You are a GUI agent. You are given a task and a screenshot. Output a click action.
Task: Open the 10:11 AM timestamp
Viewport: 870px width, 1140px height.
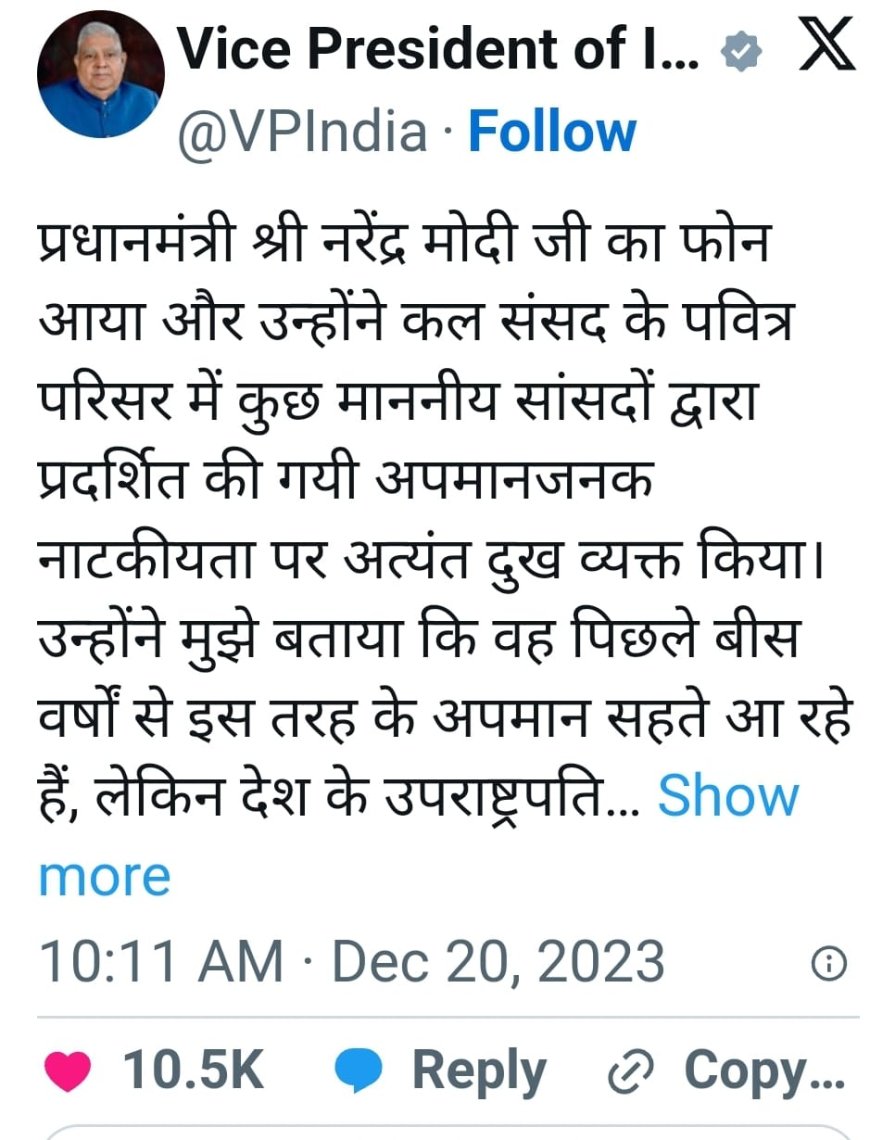161,962
